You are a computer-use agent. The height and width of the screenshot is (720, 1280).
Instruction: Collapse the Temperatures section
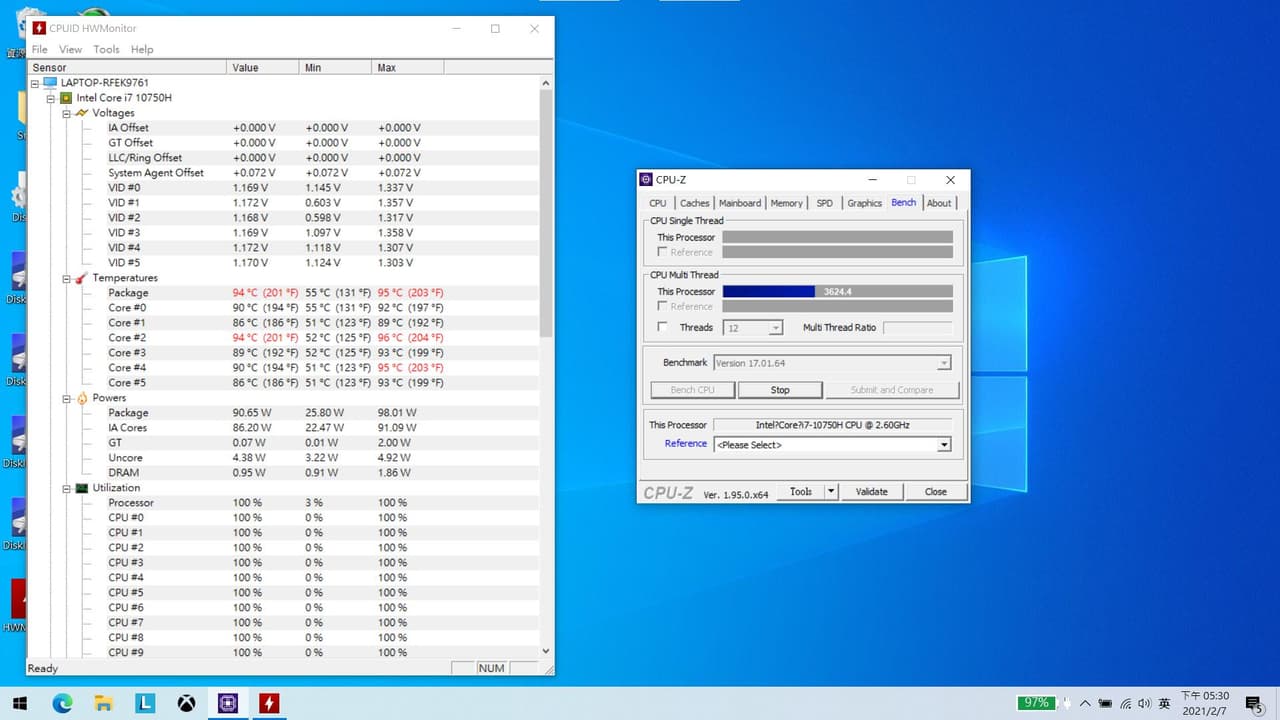67,278
